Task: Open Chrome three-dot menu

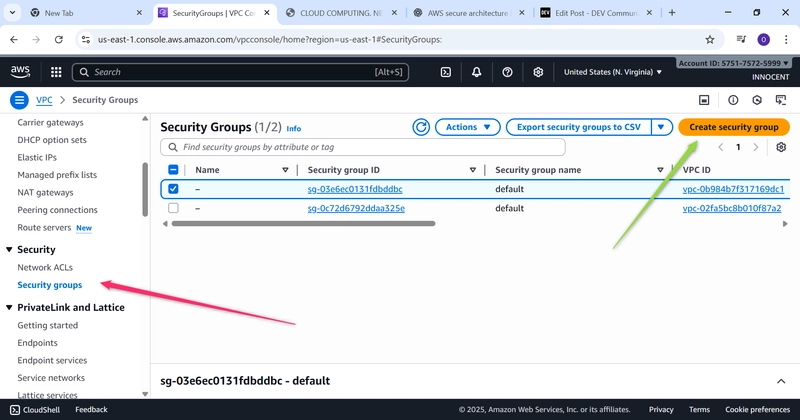Action: 786,39
